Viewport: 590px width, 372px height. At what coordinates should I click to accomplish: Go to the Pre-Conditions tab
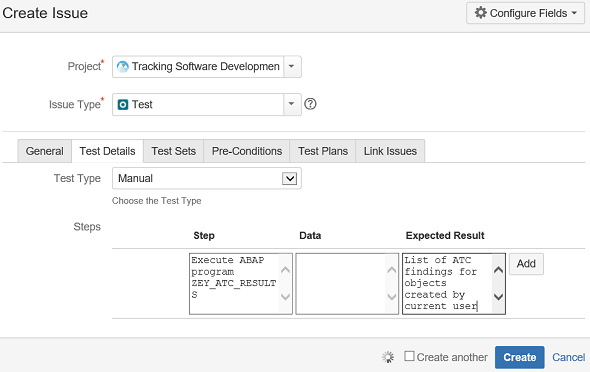pos(247,151)
